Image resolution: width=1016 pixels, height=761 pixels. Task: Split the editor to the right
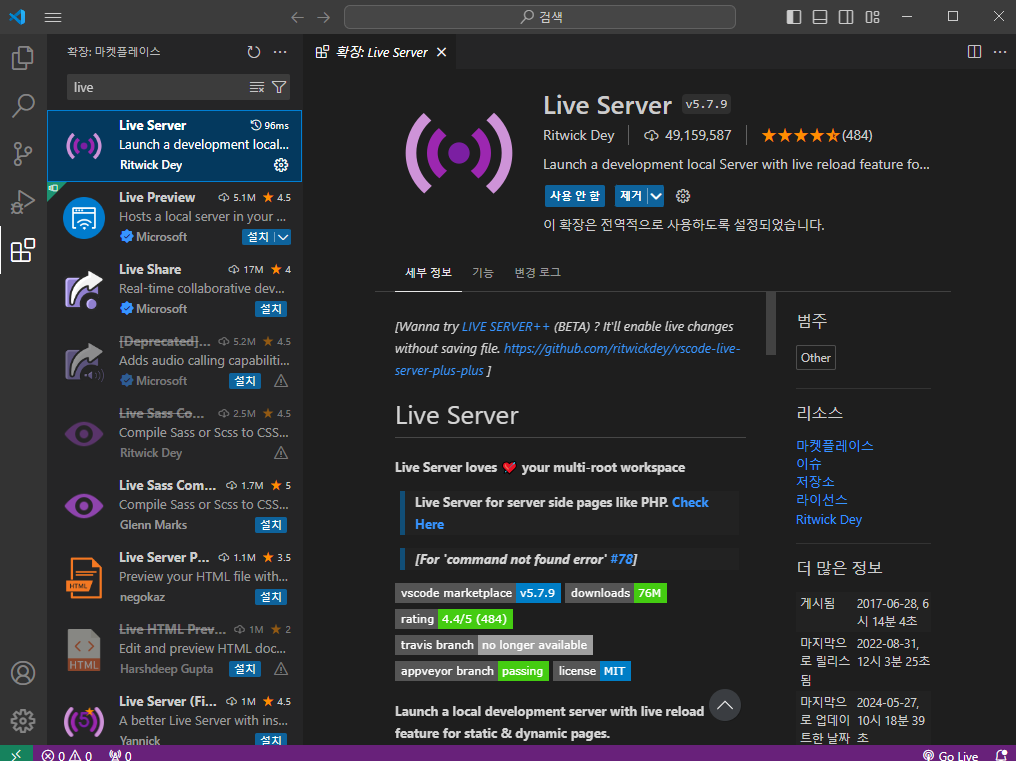point(974,52)
